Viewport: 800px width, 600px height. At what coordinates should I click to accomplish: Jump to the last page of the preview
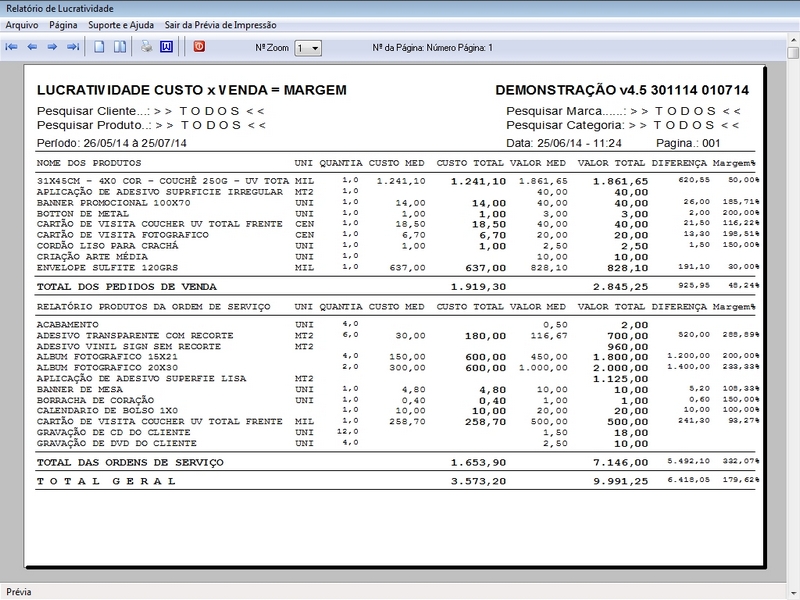coord(72,47)
